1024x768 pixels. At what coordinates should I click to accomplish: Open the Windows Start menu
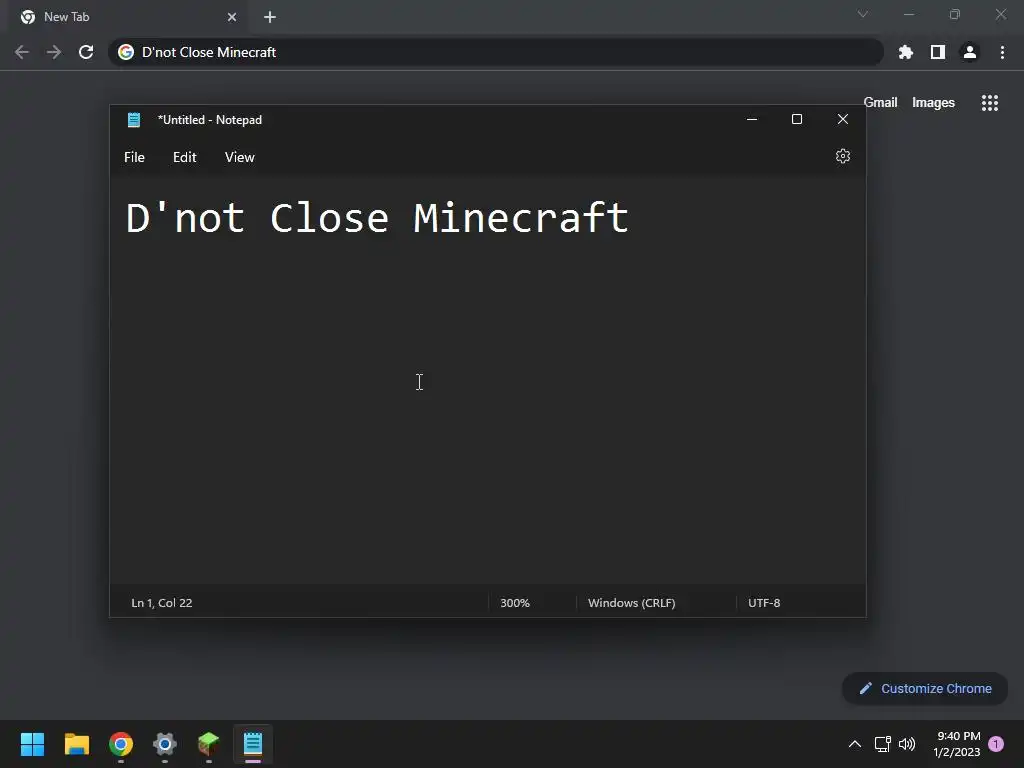[x=32, y=744]
